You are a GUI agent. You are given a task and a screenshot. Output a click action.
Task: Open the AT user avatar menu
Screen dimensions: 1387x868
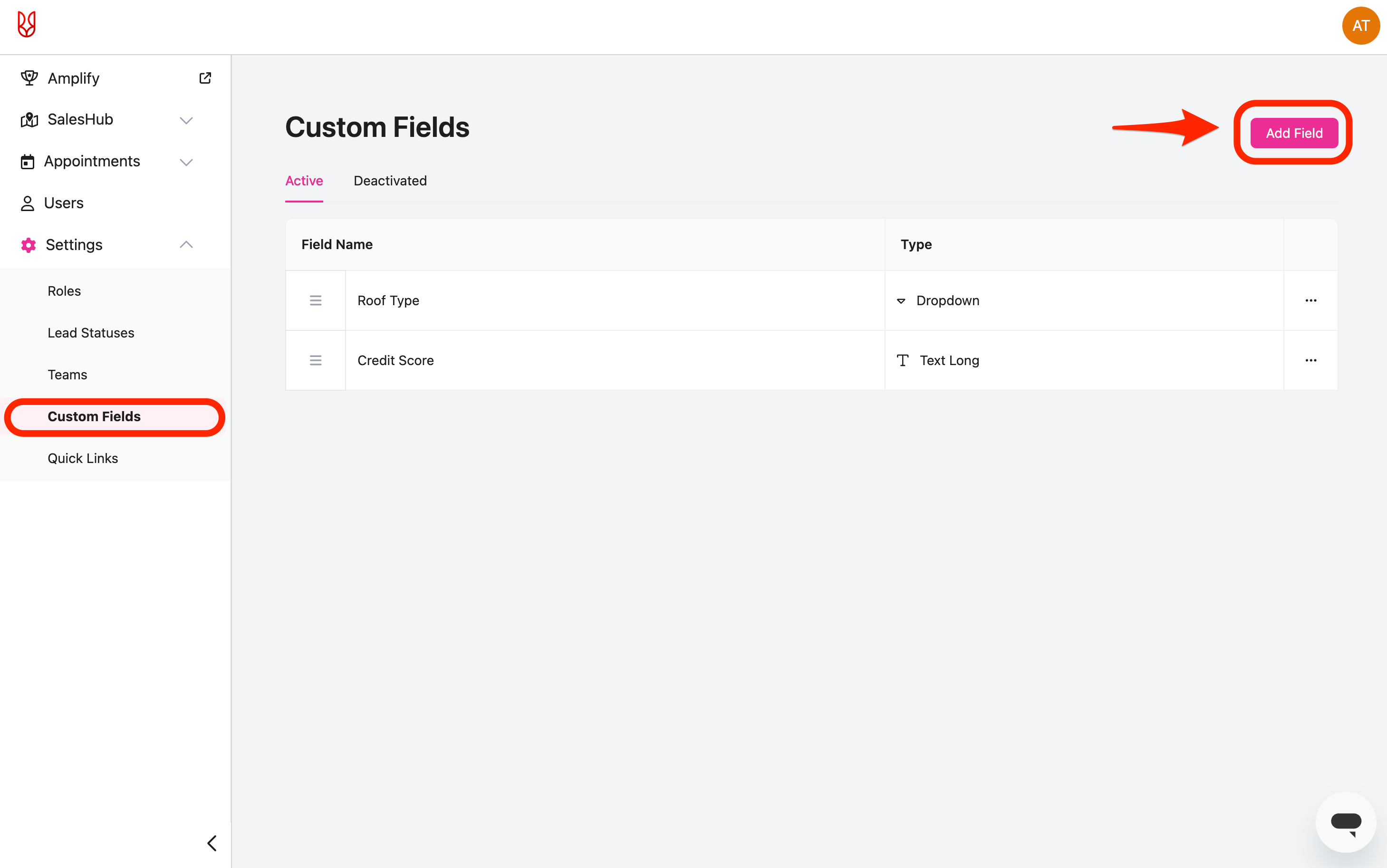coord(1360,26)
